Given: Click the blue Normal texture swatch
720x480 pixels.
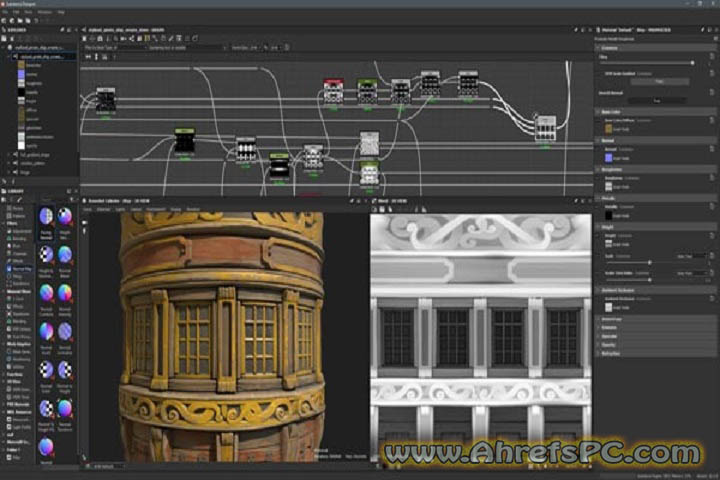Looking at the screenshot, I should pos(608,158).
